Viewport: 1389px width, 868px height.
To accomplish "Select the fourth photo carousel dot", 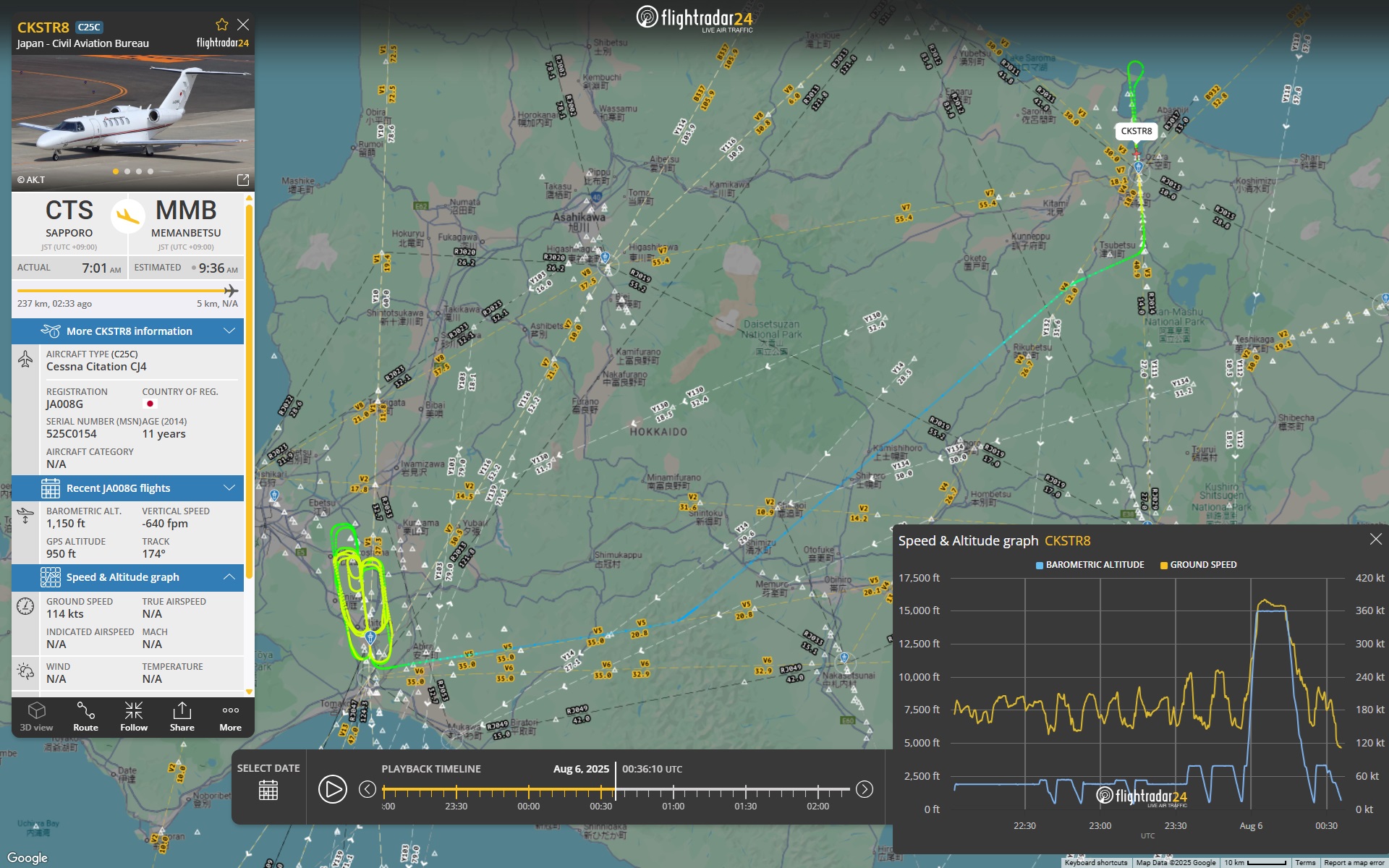I will (150, 171).
